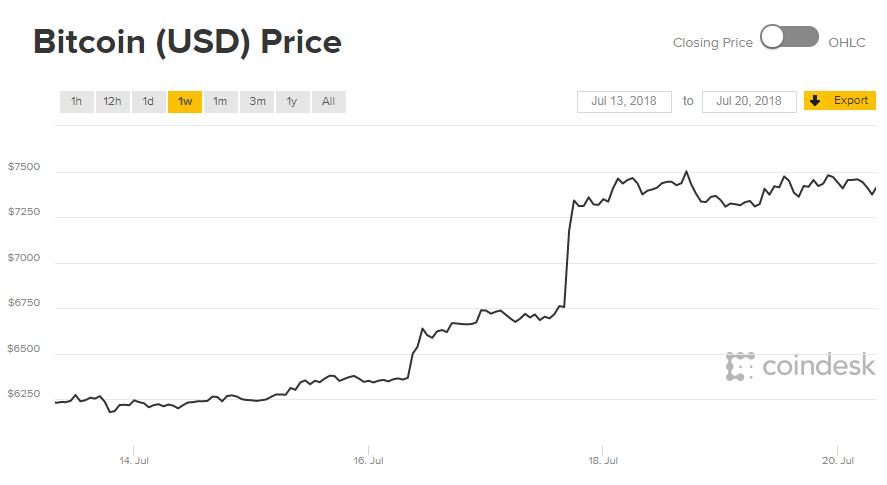Switch to the 1d range

pyautogui.click(x=148, y=101)
